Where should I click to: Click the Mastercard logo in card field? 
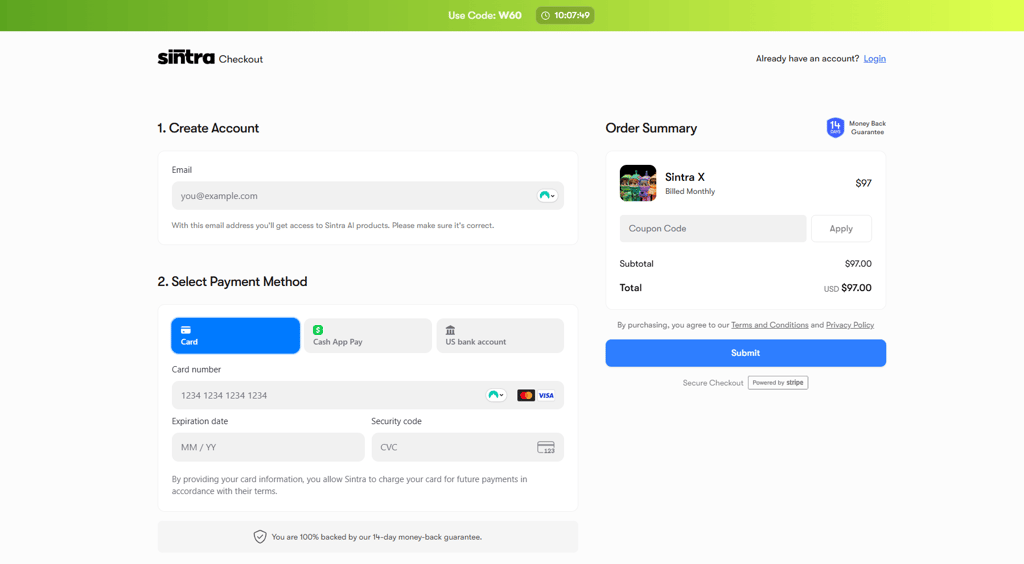click(x=526, y=395)
